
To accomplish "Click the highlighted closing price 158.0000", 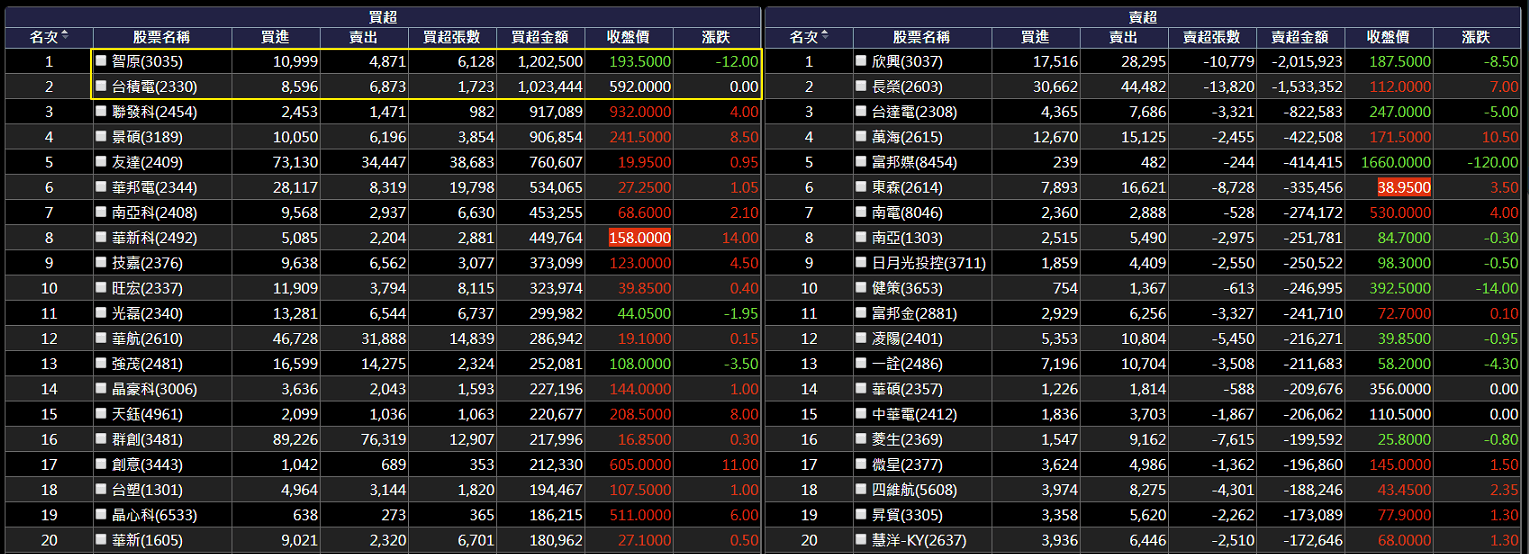I will click(640, 238).
